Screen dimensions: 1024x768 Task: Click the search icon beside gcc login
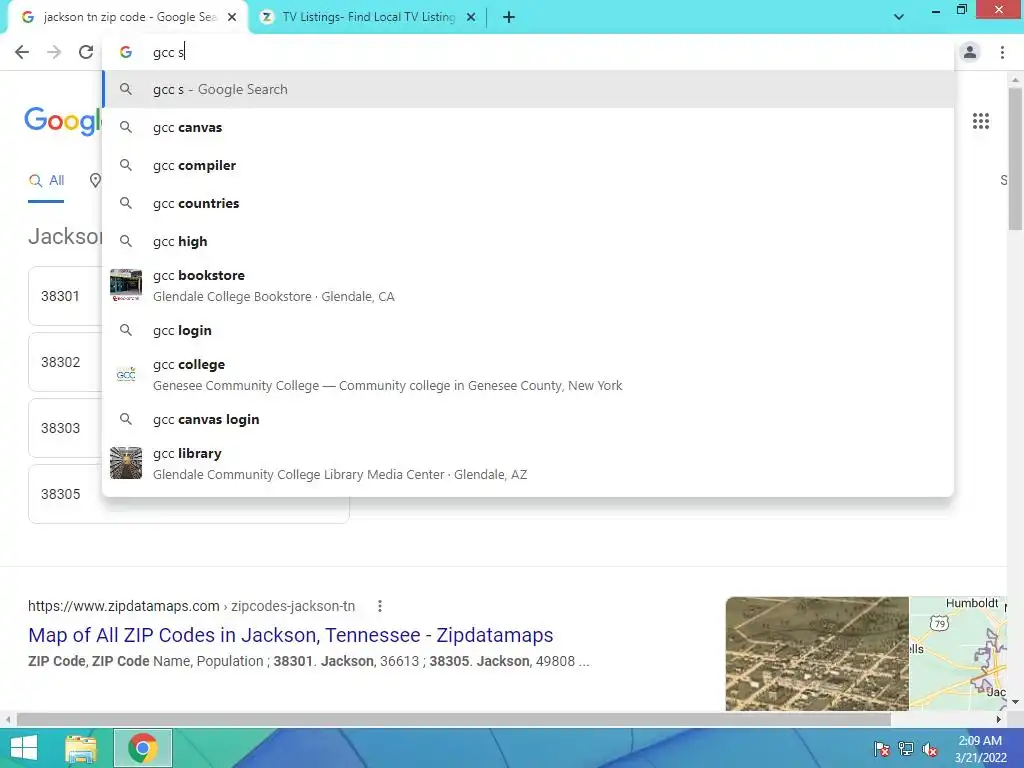pos(126,330)
